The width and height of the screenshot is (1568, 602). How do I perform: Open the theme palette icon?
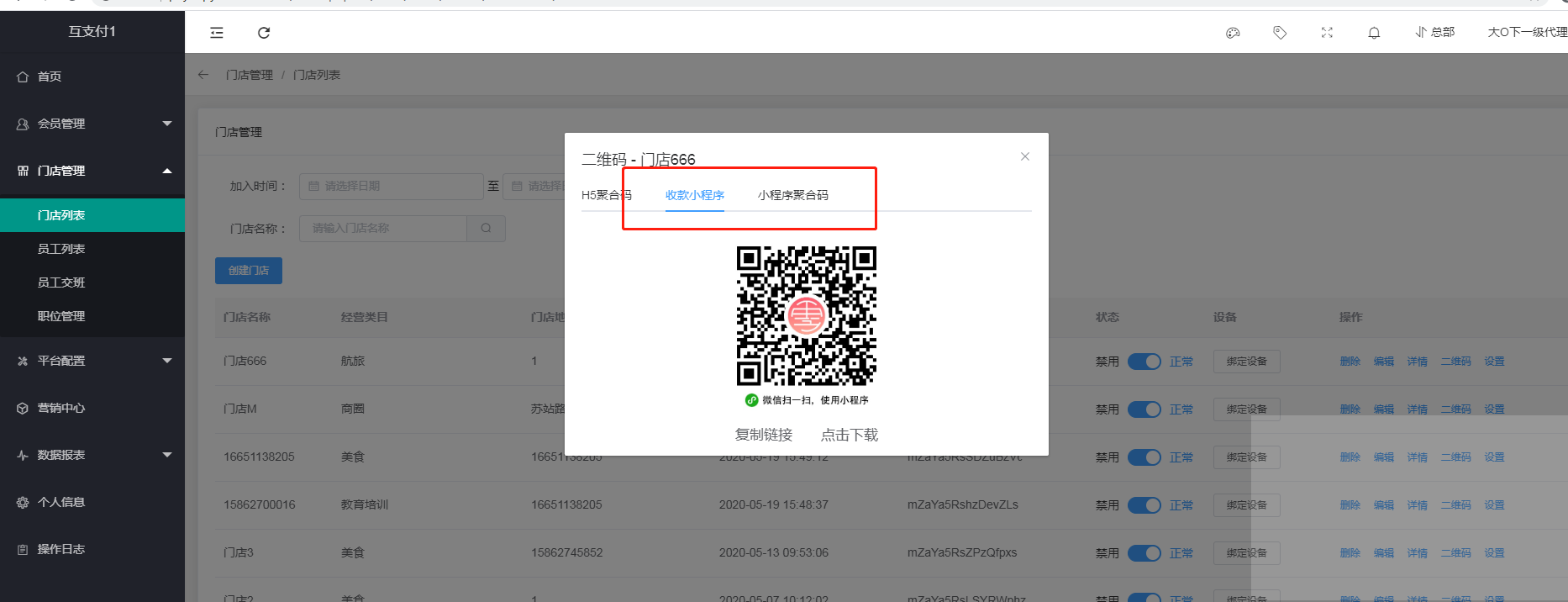tap(1233, 33)
